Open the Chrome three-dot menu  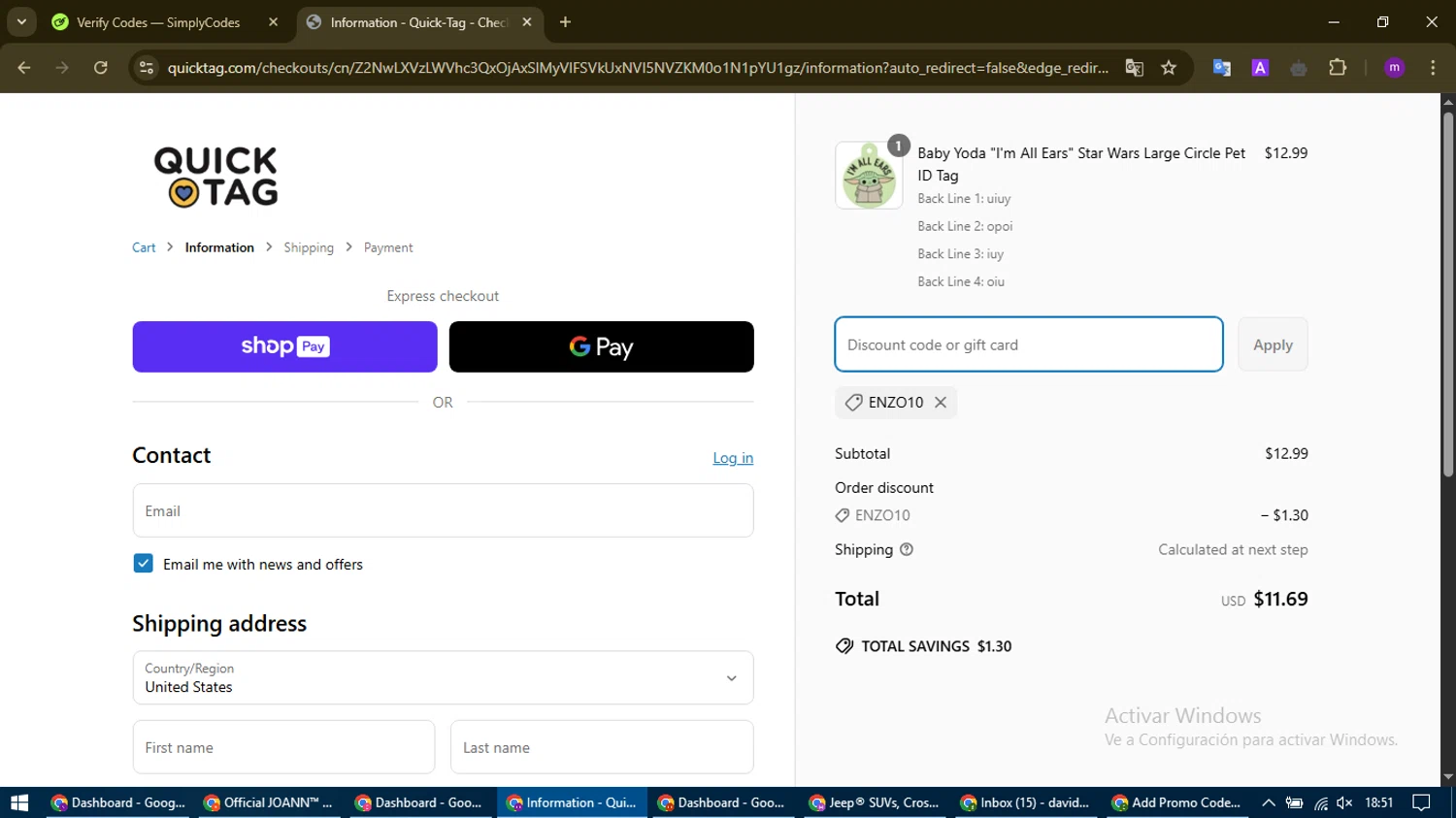pos(1433,68)
